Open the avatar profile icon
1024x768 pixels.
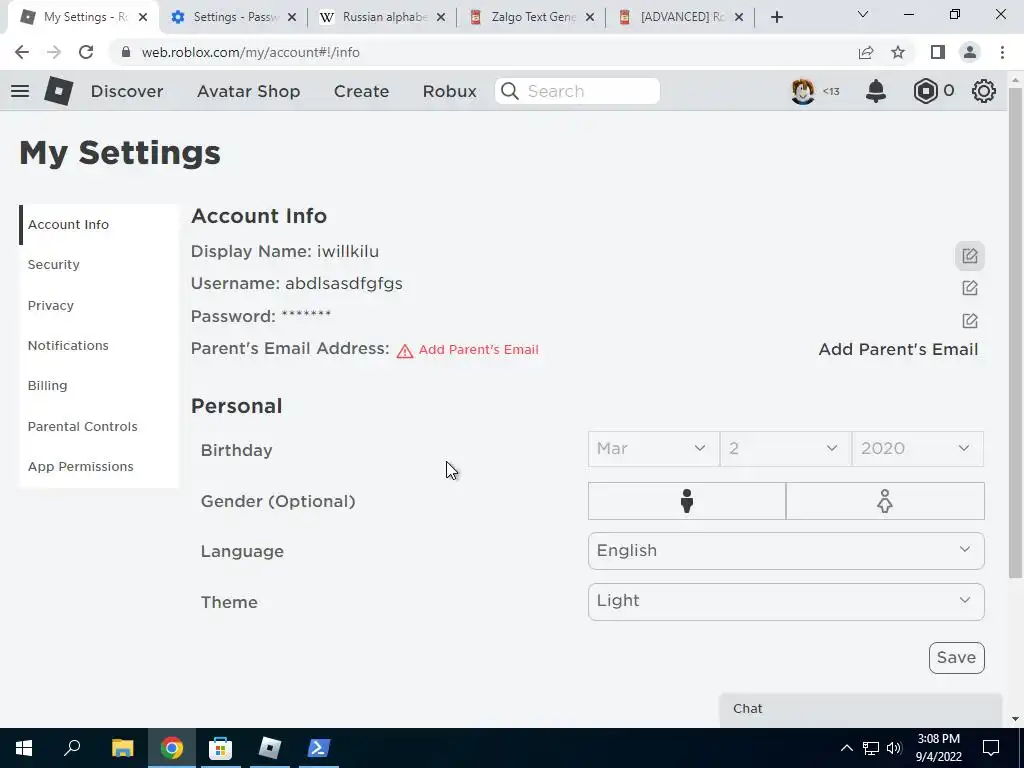click(803, 91)
